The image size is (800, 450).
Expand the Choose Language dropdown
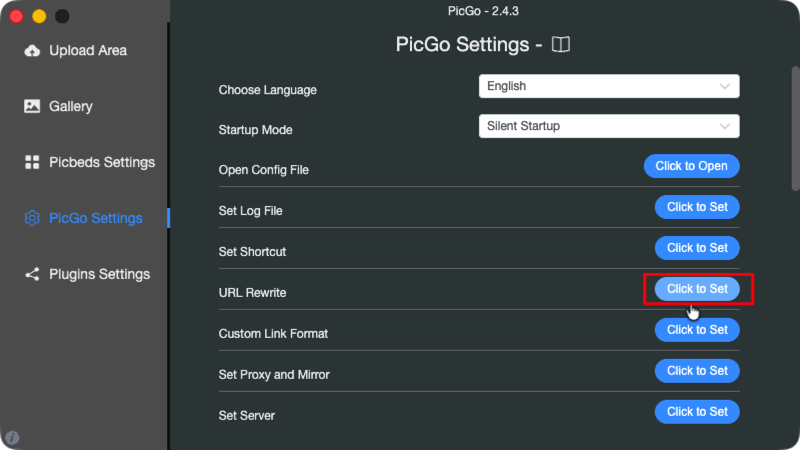click(x=608, y=87)
